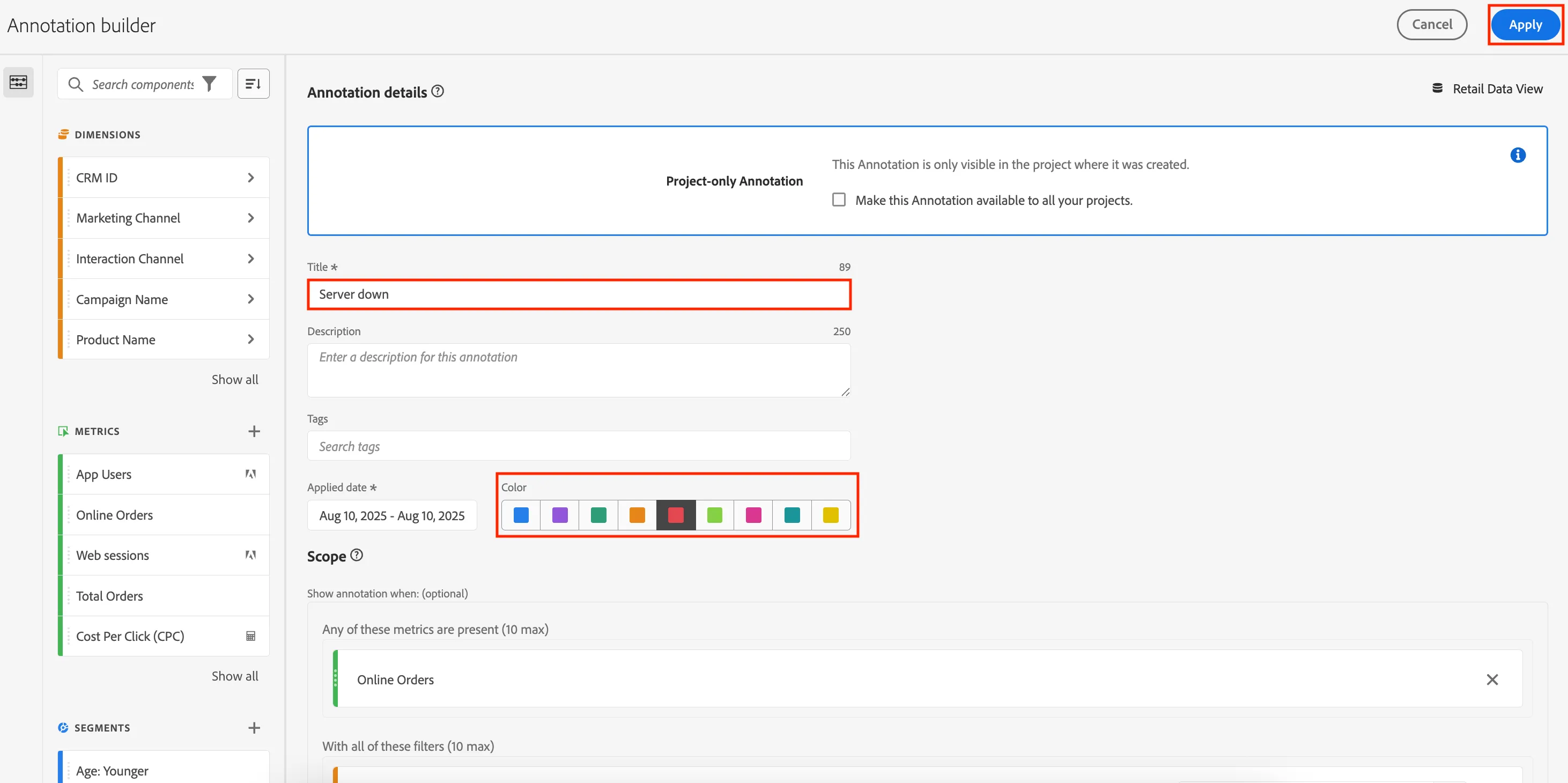This screenshot has height=783, width=1568.
Task: Show all dimensions
Action: point(235,379)
